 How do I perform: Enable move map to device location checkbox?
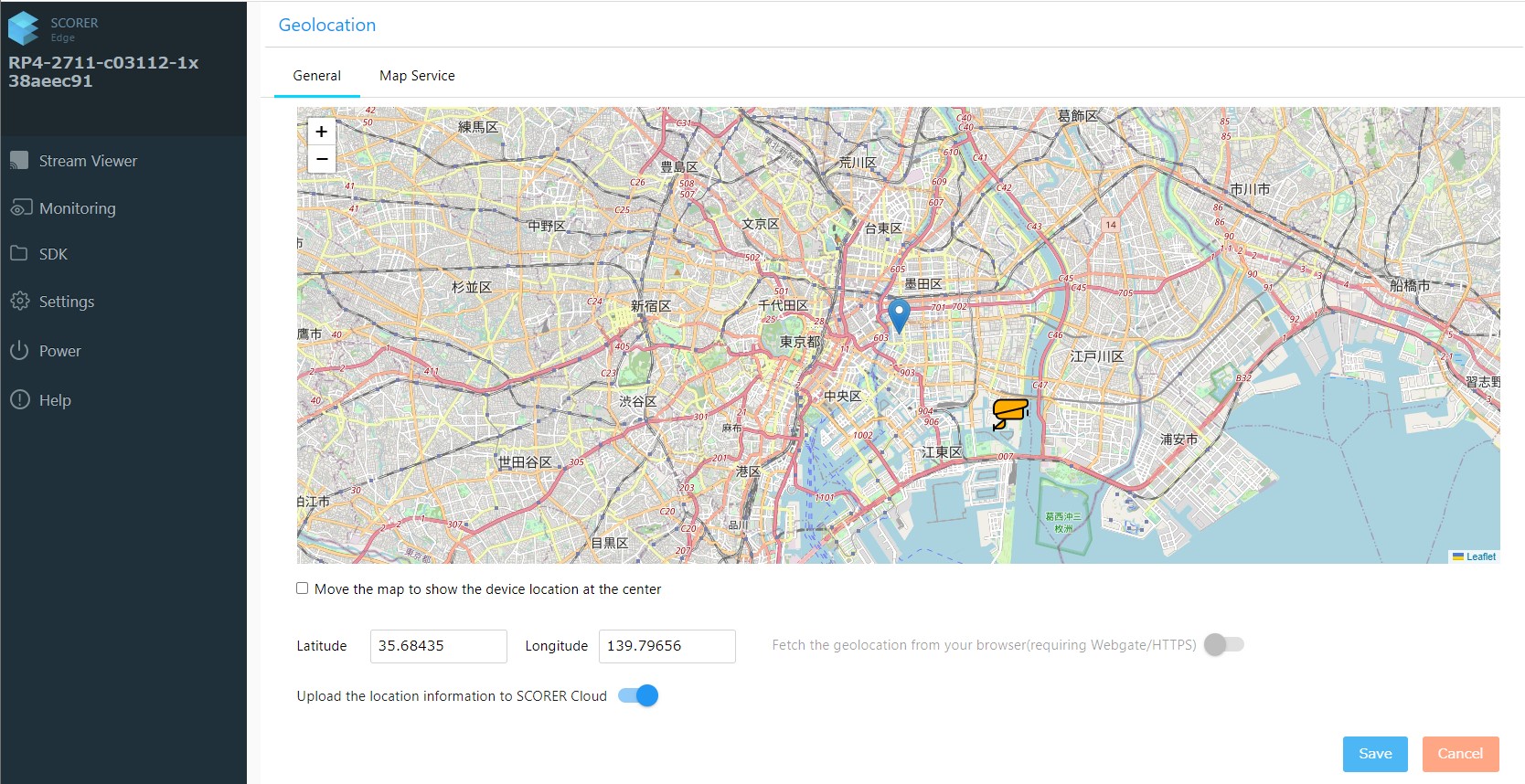tap(303, 588)
